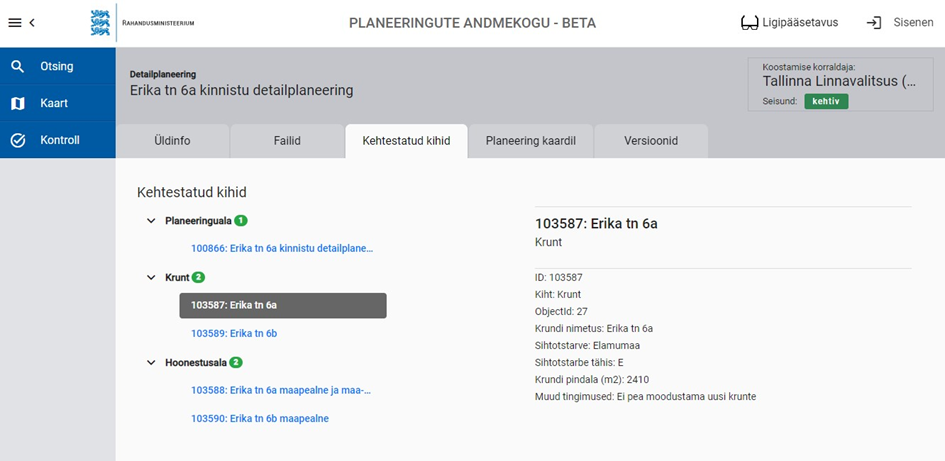Screen dimensions: 945x461
Task: Click the selected 103587: Erika tn 6a item
Action: click(282, 305)
